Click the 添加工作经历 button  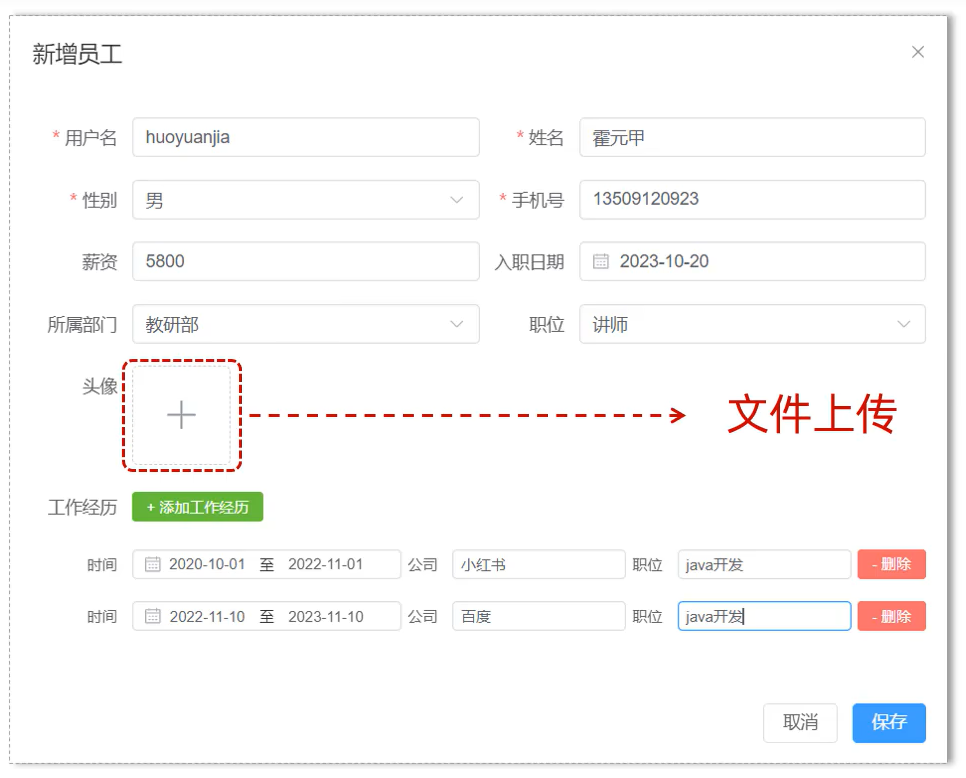[x=197, y=507]
